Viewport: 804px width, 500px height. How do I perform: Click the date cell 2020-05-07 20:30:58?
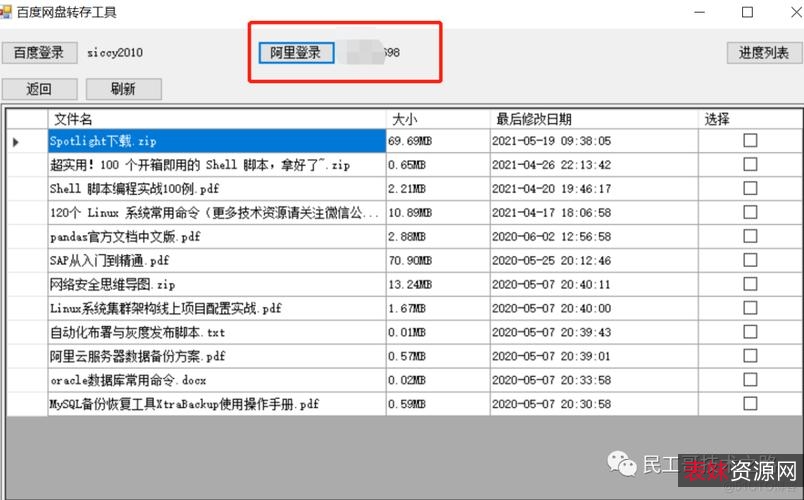[594, 404]
